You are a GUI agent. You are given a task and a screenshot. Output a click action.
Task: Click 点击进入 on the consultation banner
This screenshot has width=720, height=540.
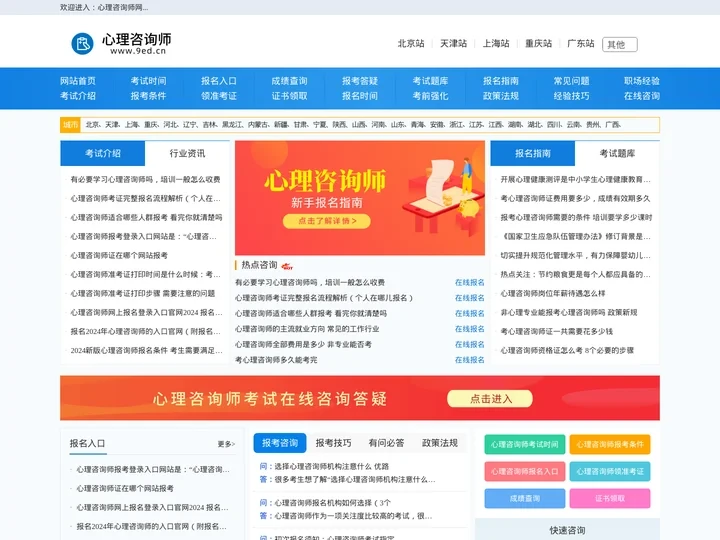tap(490, 399)
